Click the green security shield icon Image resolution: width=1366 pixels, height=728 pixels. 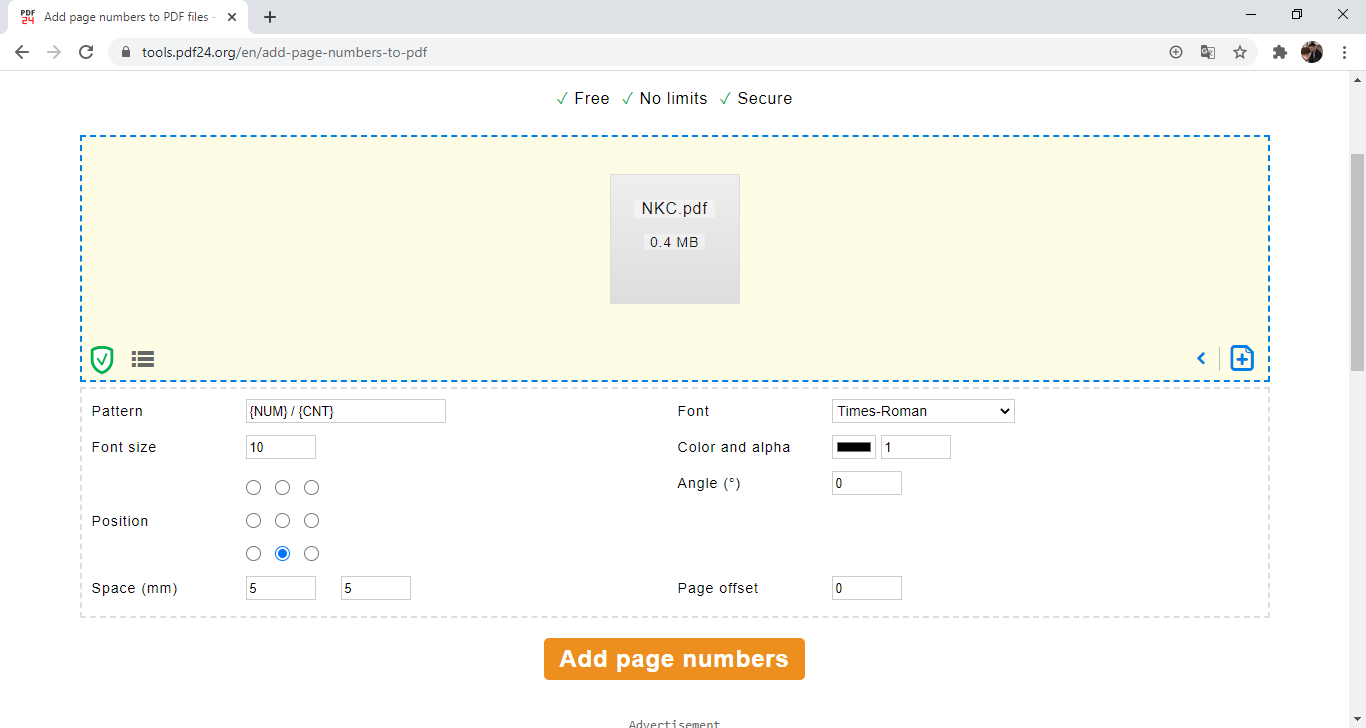[102, 359]
